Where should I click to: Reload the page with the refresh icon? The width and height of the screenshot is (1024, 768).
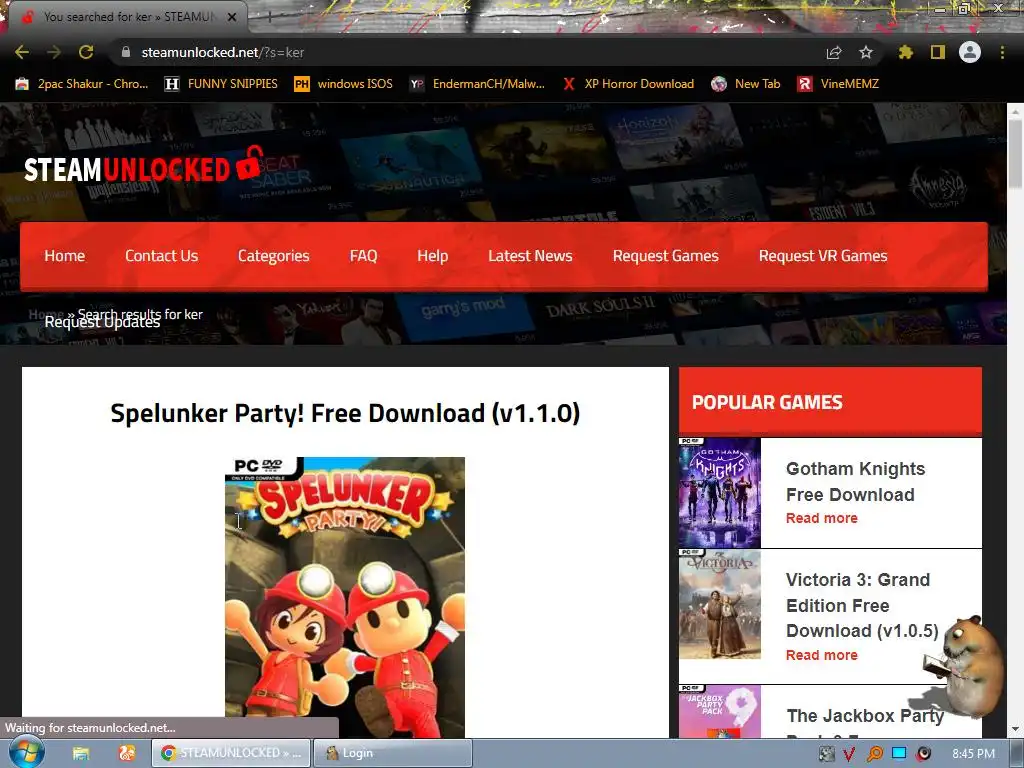coord(86,52)
